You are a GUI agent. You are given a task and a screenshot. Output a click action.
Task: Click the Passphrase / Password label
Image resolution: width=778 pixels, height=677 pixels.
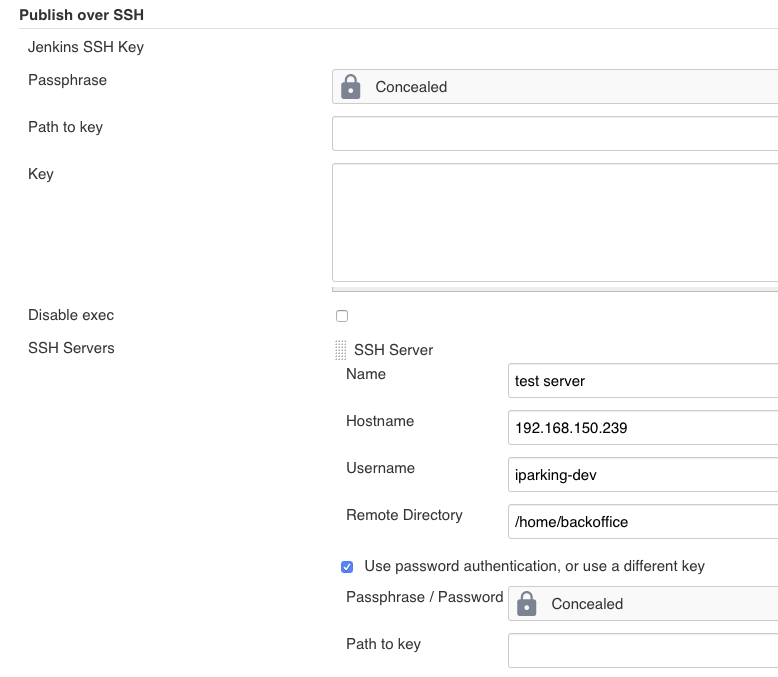425,597
